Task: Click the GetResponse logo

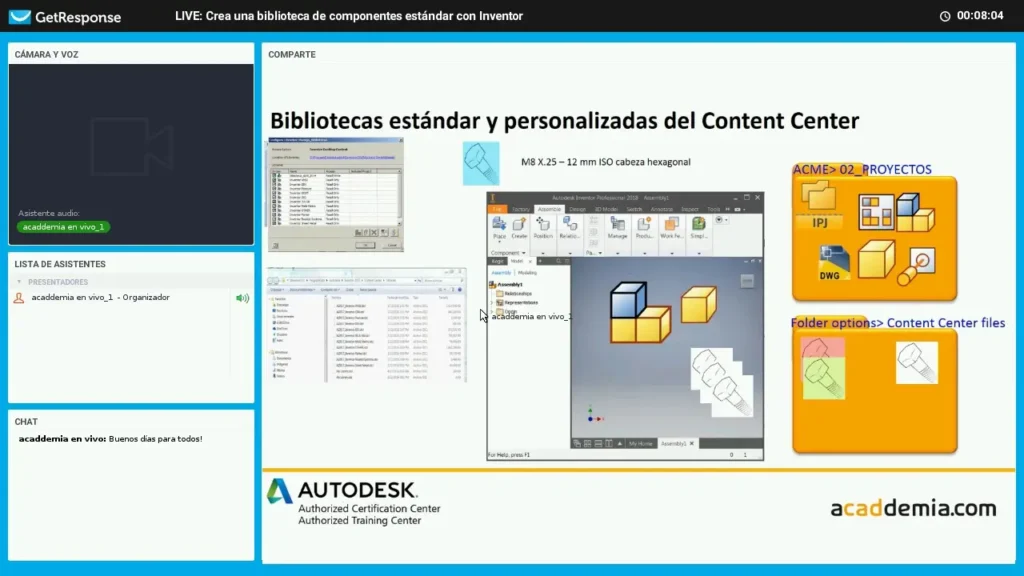Action: (64, 16)
